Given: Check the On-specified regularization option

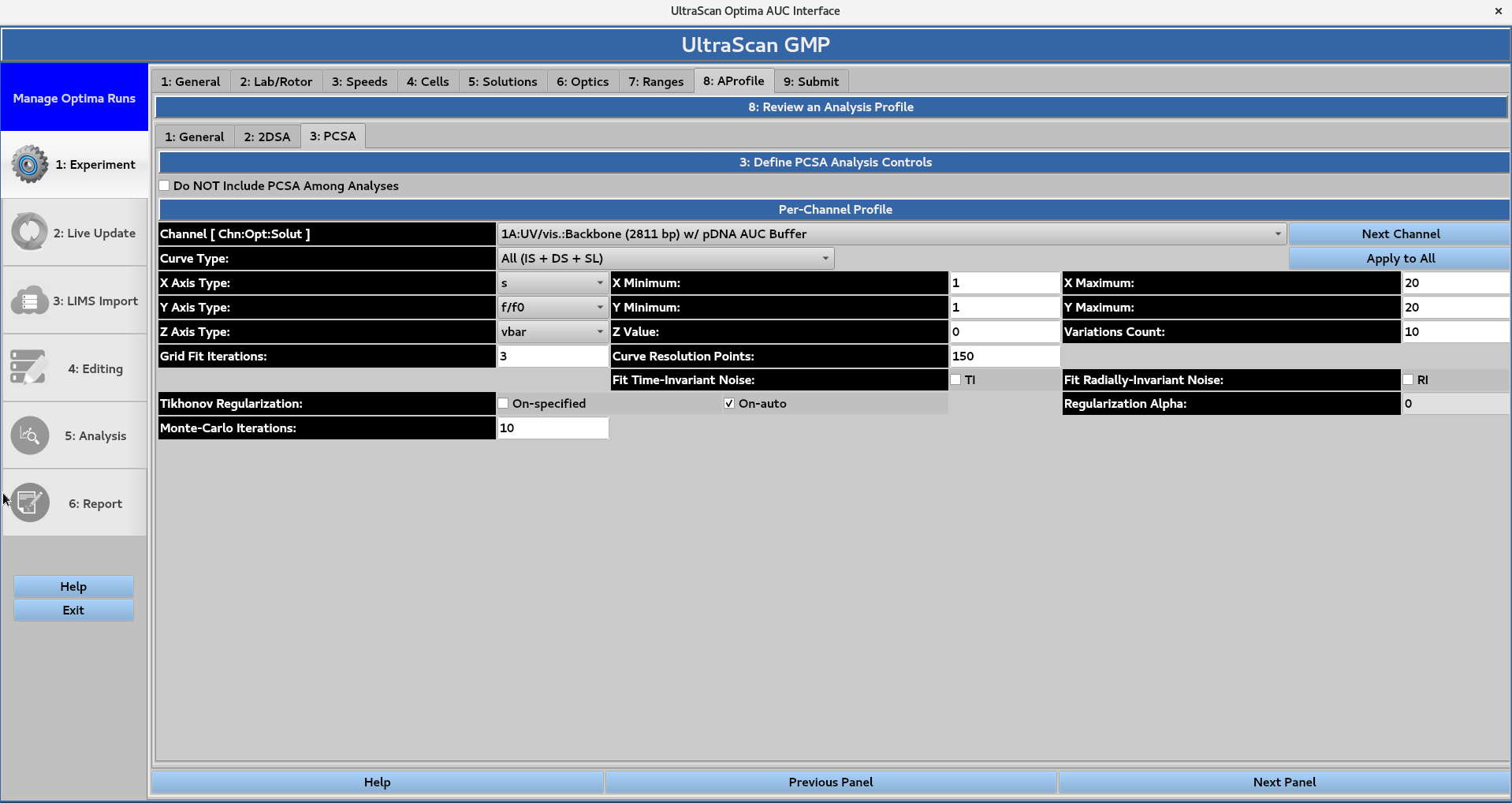Looking at the screenshot, I should coord(502,403).
